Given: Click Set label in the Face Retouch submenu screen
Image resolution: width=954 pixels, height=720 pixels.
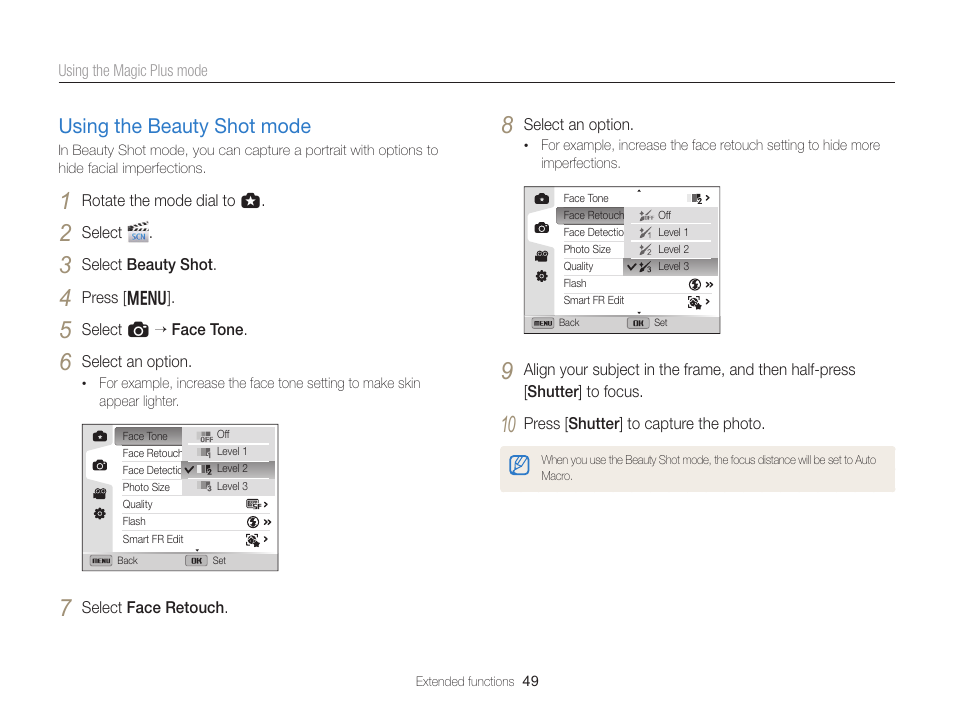Looking at the screenshot, I should point(661,323).
